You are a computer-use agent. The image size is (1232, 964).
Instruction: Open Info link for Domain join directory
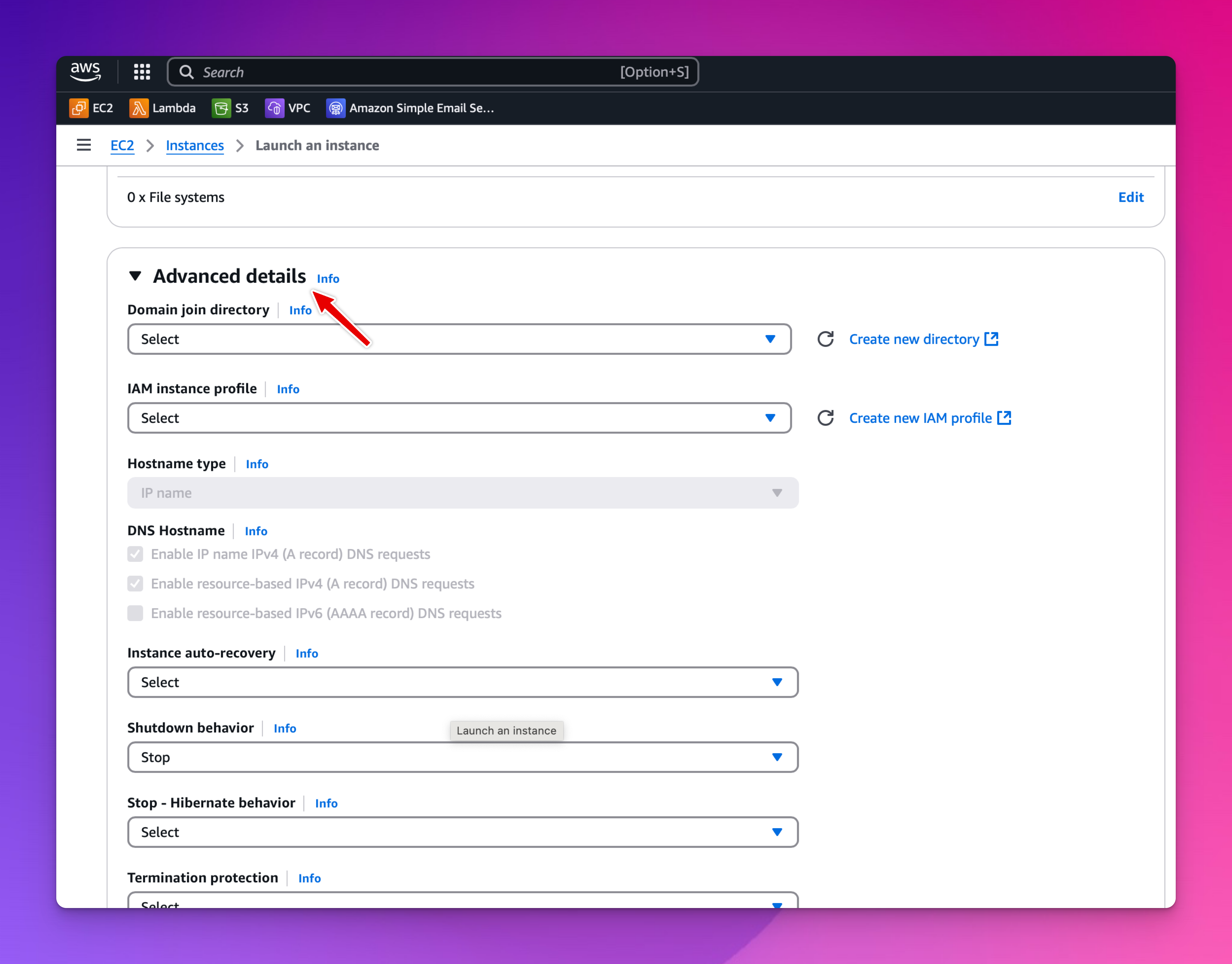click(300, 310)
